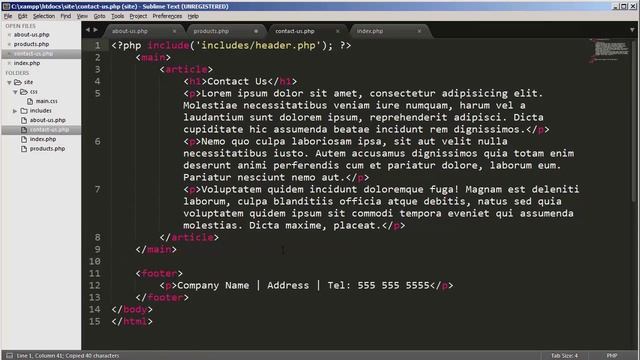Change Tab Size: 4 setting in status bar
The image size is (640, 360).
pyautogui.click(x=564, y=356)
